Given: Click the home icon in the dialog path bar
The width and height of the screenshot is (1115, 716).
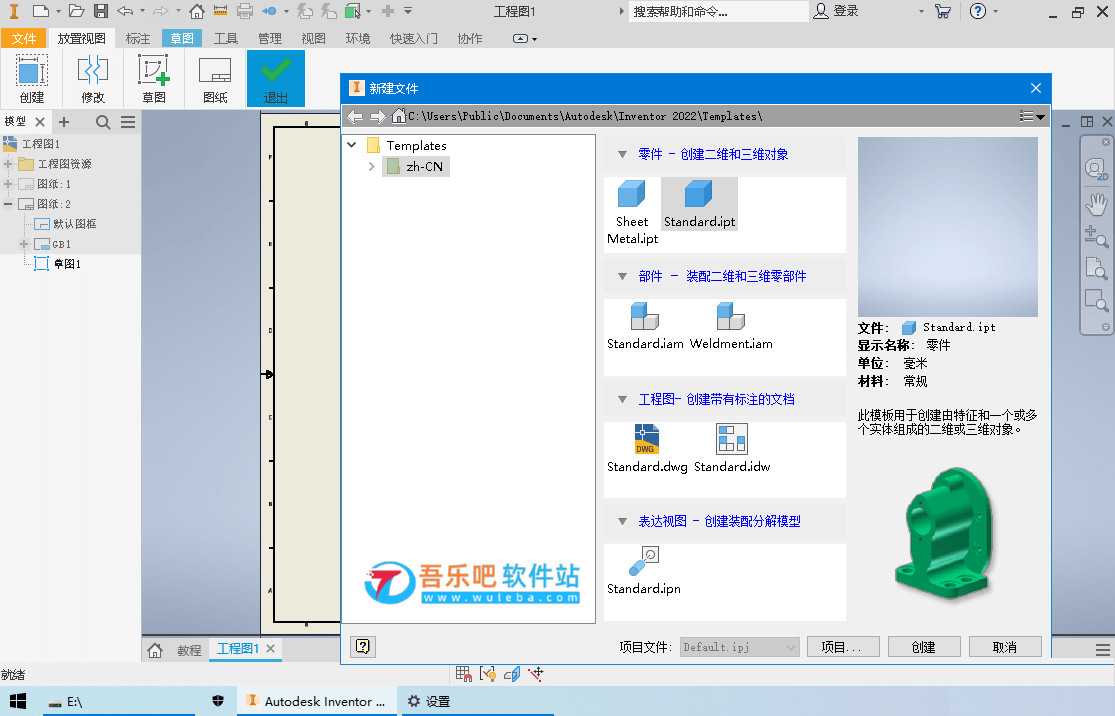Looking at the screenshot, I should coord(398,116).
